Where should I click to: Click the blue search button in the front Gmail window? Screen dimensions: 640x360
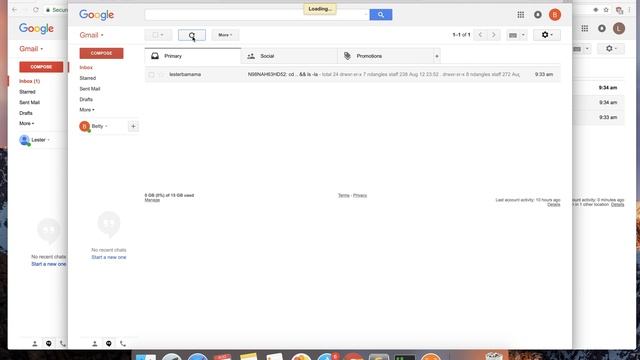point(380,15)
